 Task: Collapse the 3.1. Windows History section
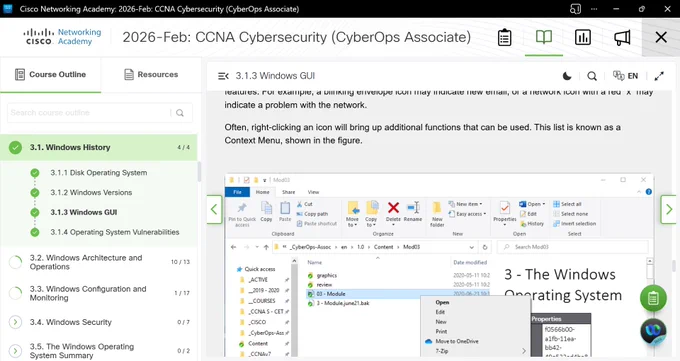(x=98, y=148)
